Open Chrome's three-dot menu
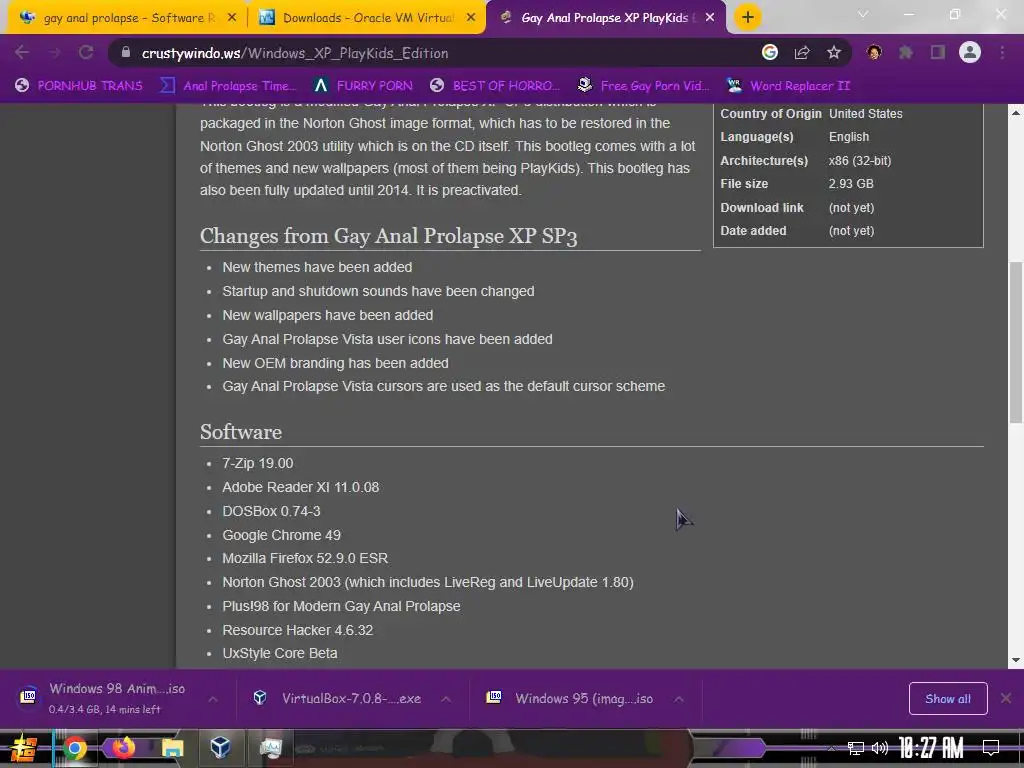This screenshot has width=1024, height=768. (1002, 53)
